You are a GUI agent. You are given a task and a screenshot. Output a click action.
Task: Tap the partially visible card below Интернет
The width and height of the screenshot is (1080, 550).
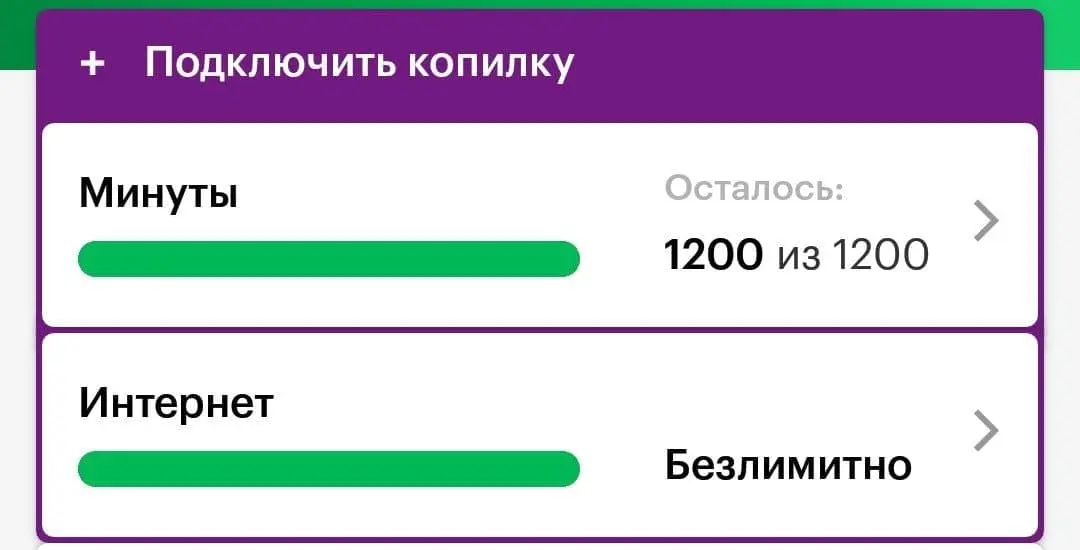540,547
